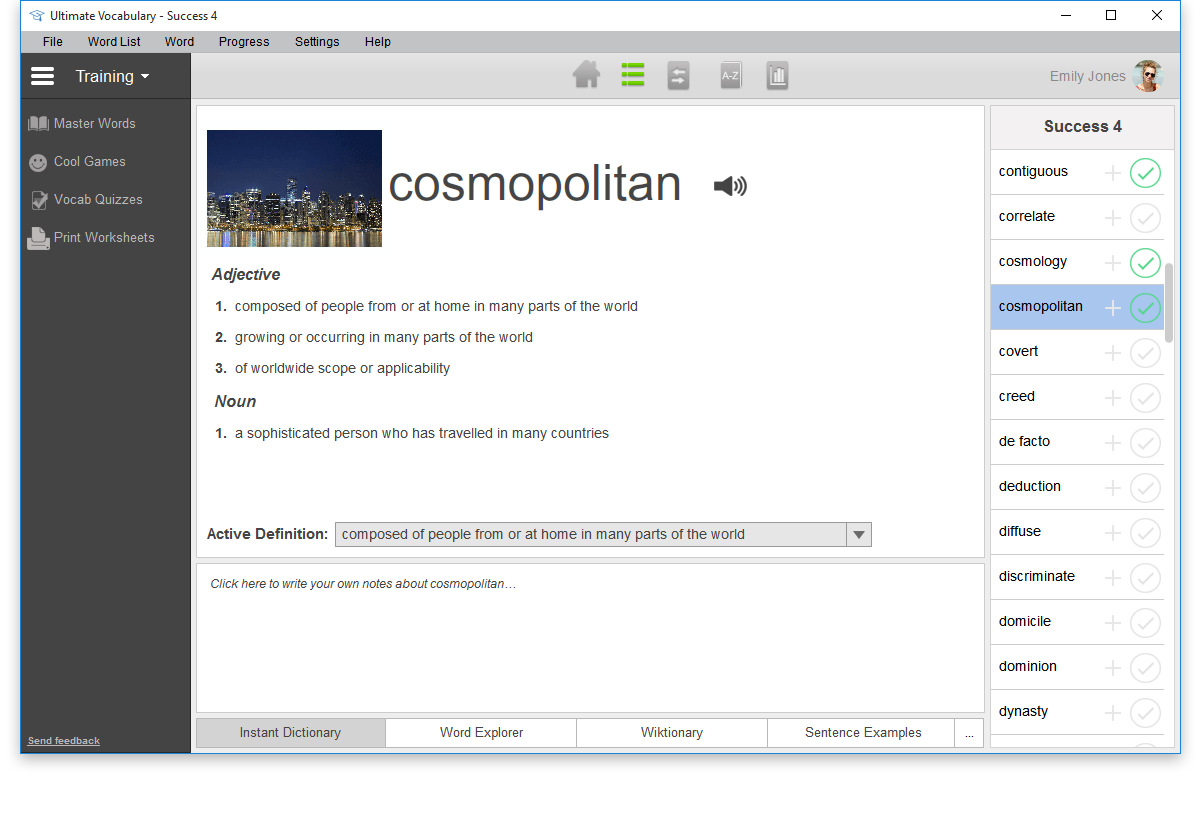Screen dimensions: 1200x832
Task: Toggle mastered checkmark for cosmology
Action: 1145,263
